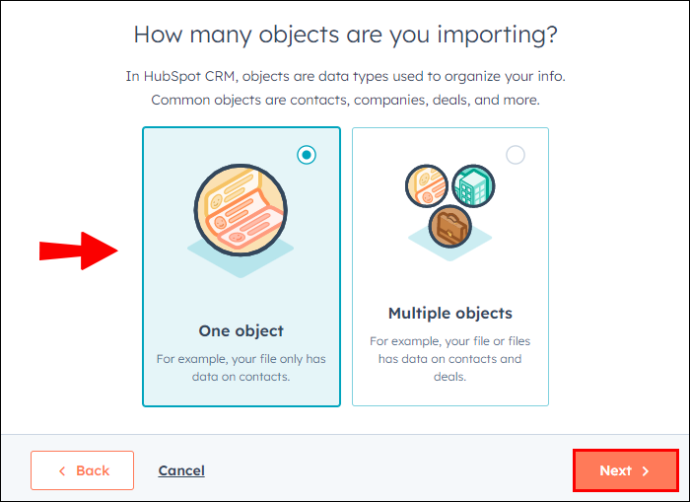
Task: Select the Multiple objects radio button
Action: (515, 155)
